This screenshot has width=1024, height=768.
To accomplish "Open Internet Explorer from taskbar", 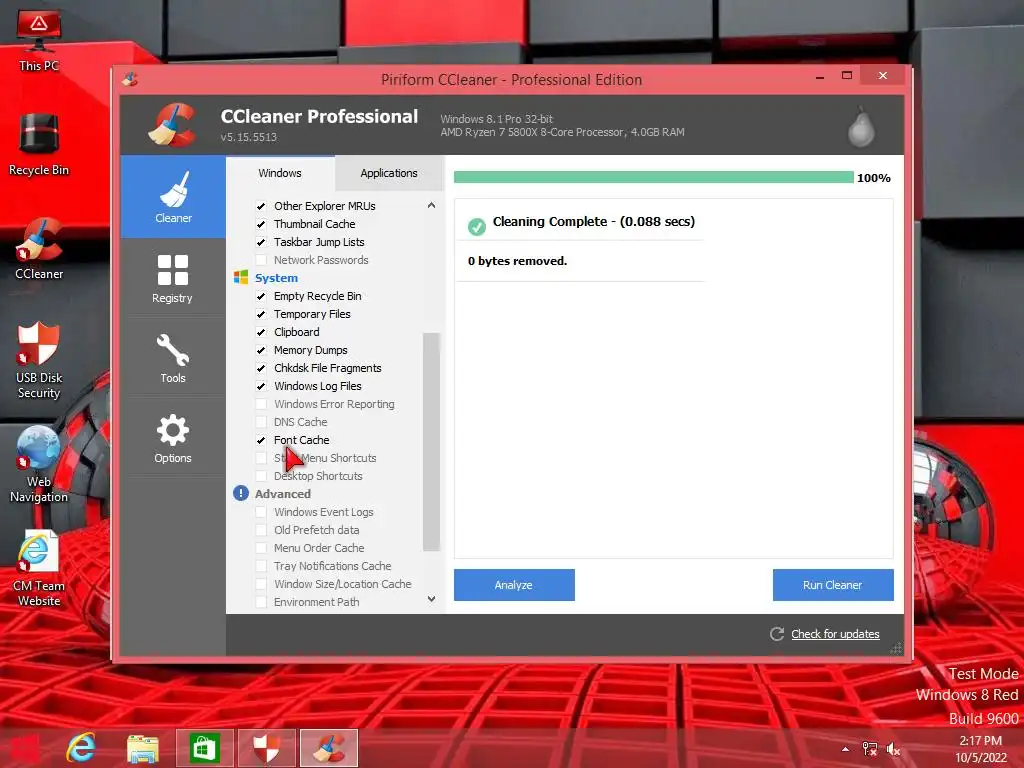I will click(x=81, y=747).
